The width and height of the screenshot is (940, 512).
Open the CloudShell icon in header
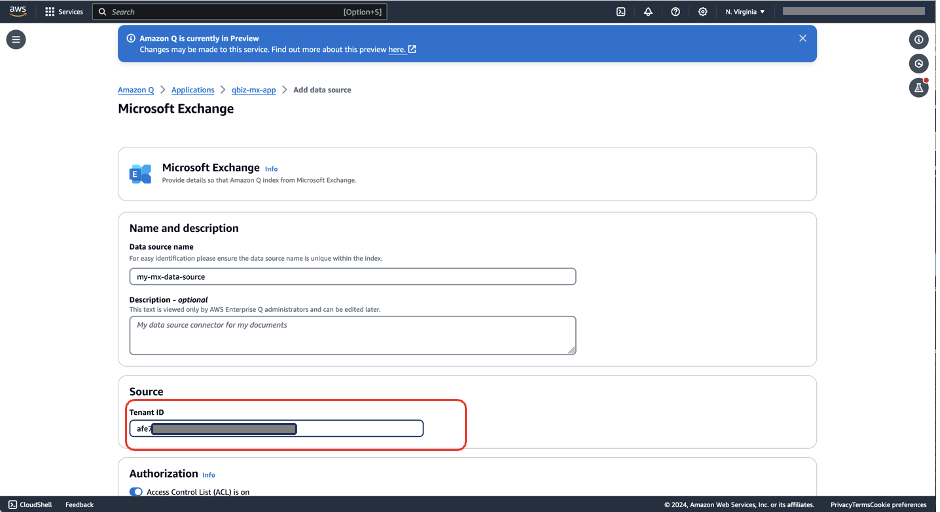(620, 11)
